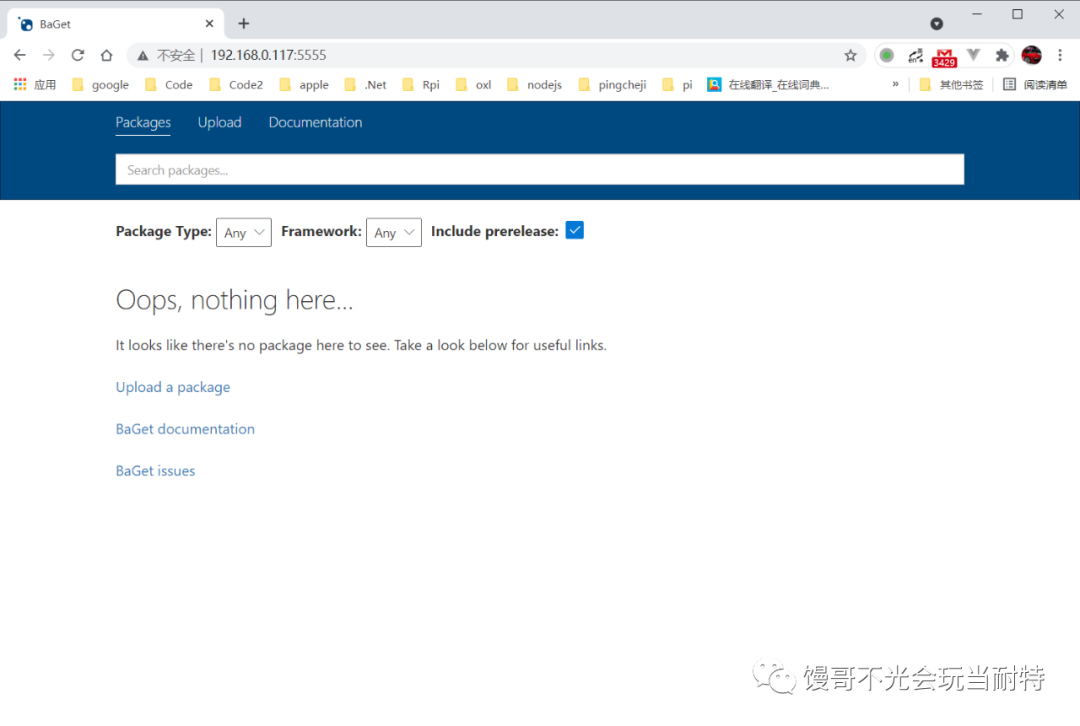1080x726 pixels.
Task: Open the nodejs bookmark folder
Action: [x=534, y=84]
